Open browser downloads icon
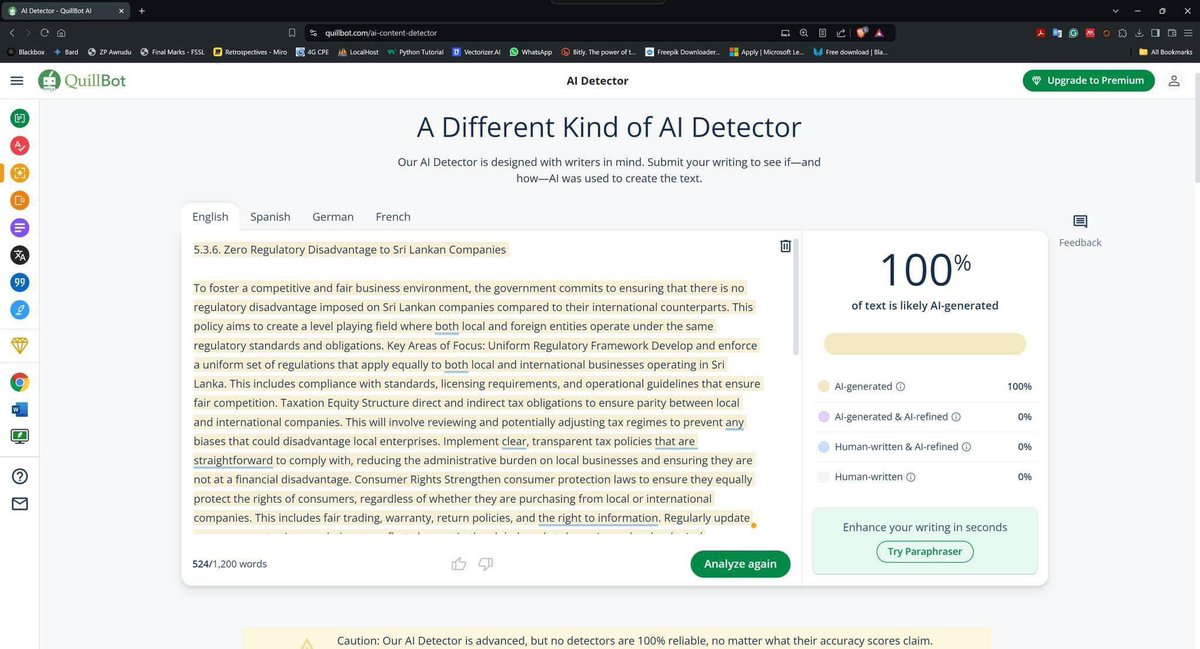The image size is (1200, 649). point(1139,32)
